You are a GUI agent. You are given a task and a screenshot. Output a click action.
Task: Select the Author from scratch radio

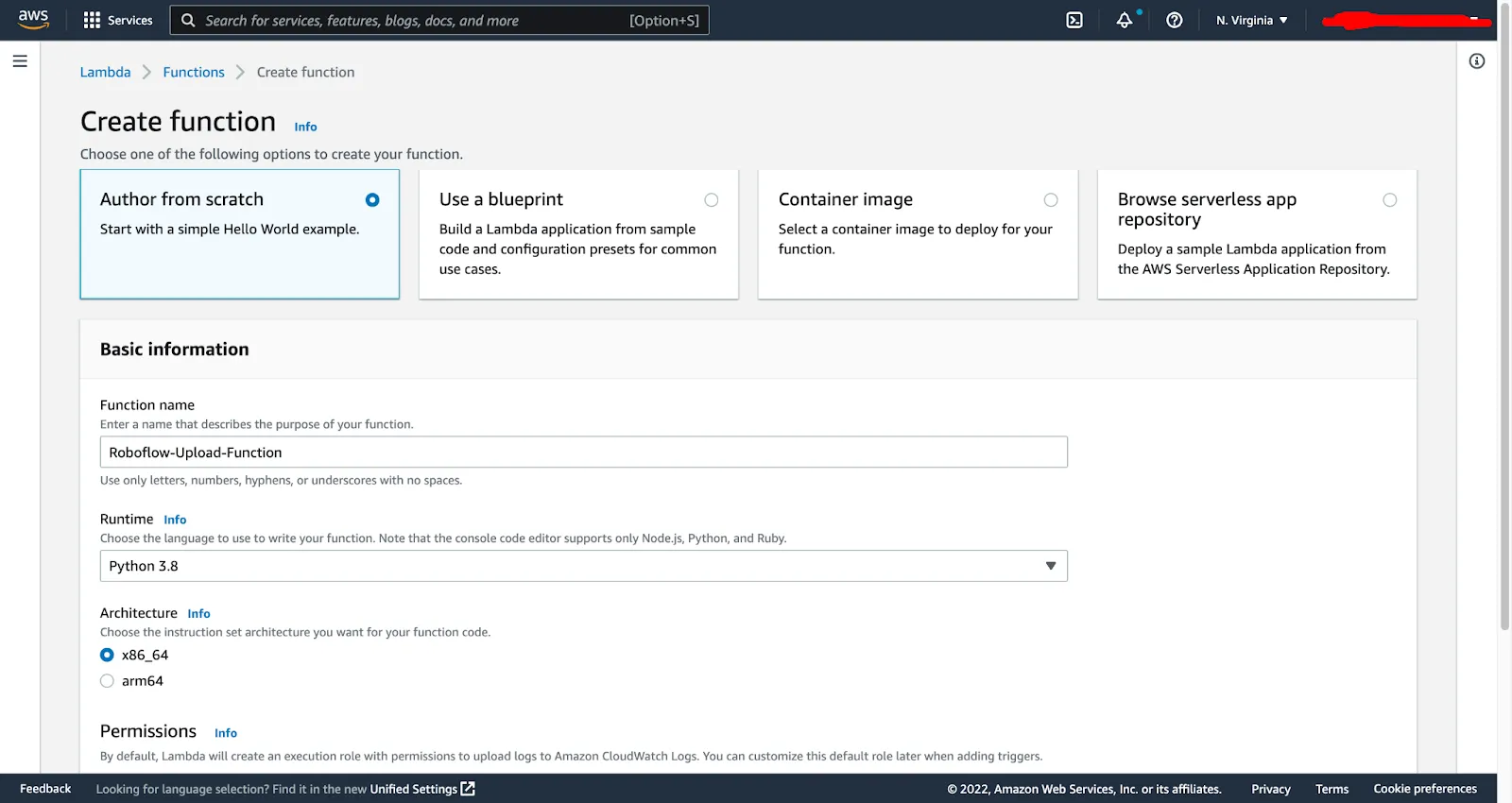tap(372, 200)
